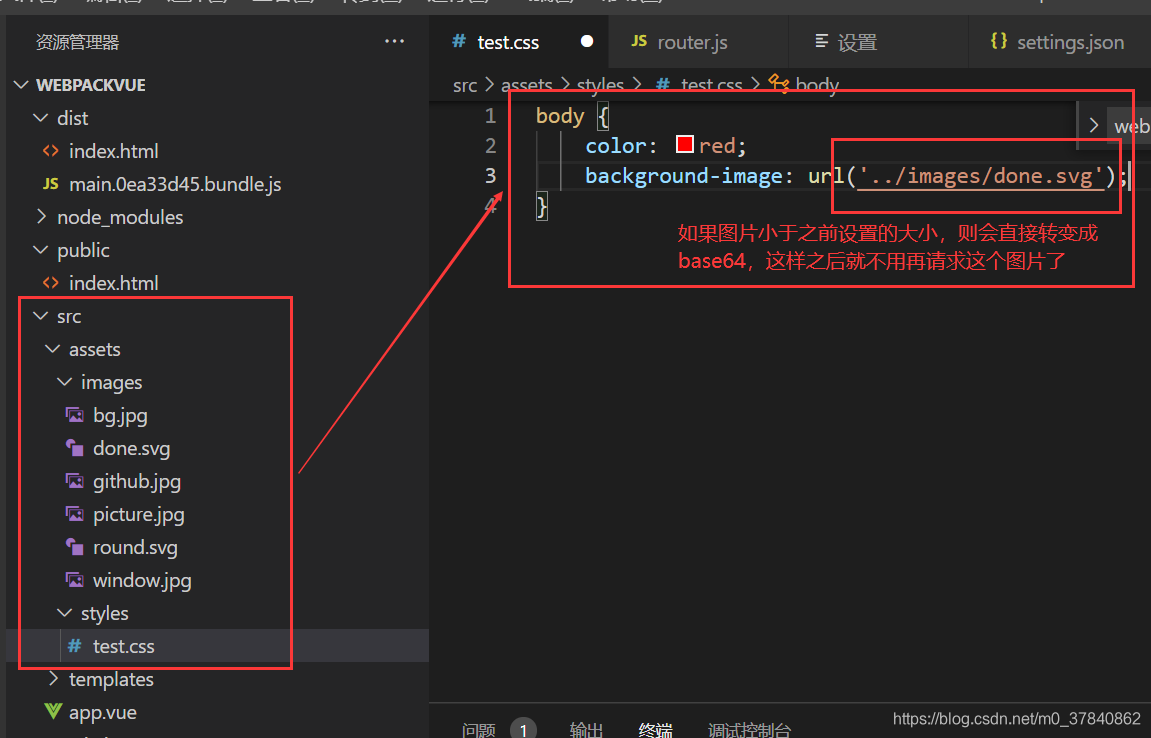Expand the node_modules folder
Image resolution: width=1151 pixels, height=738 pixels.
pyautogui.click(x=41, y=217)
